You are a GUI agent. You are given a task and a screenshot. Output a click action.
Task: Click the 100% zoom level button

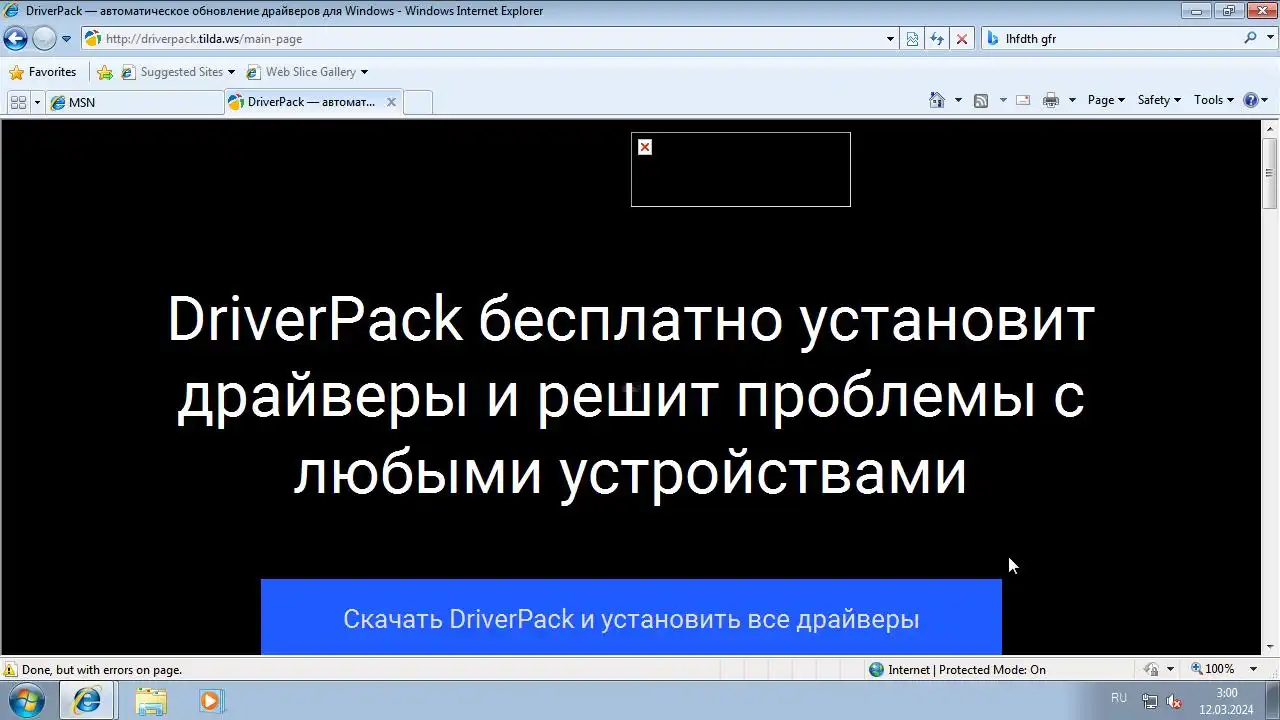(x=1212, y=669)
